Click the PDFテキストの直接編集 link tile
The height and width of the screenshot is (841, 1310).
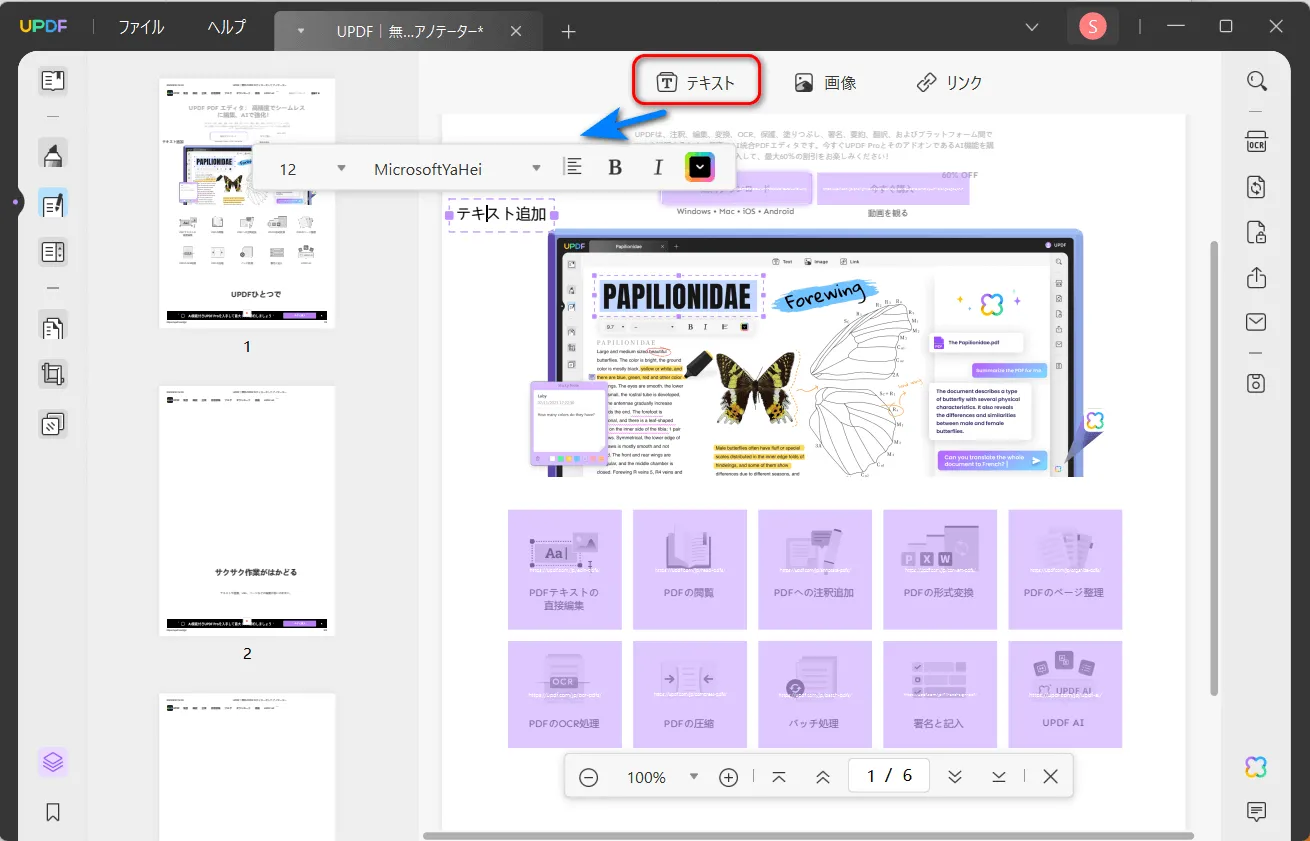(x=565, y=570)
